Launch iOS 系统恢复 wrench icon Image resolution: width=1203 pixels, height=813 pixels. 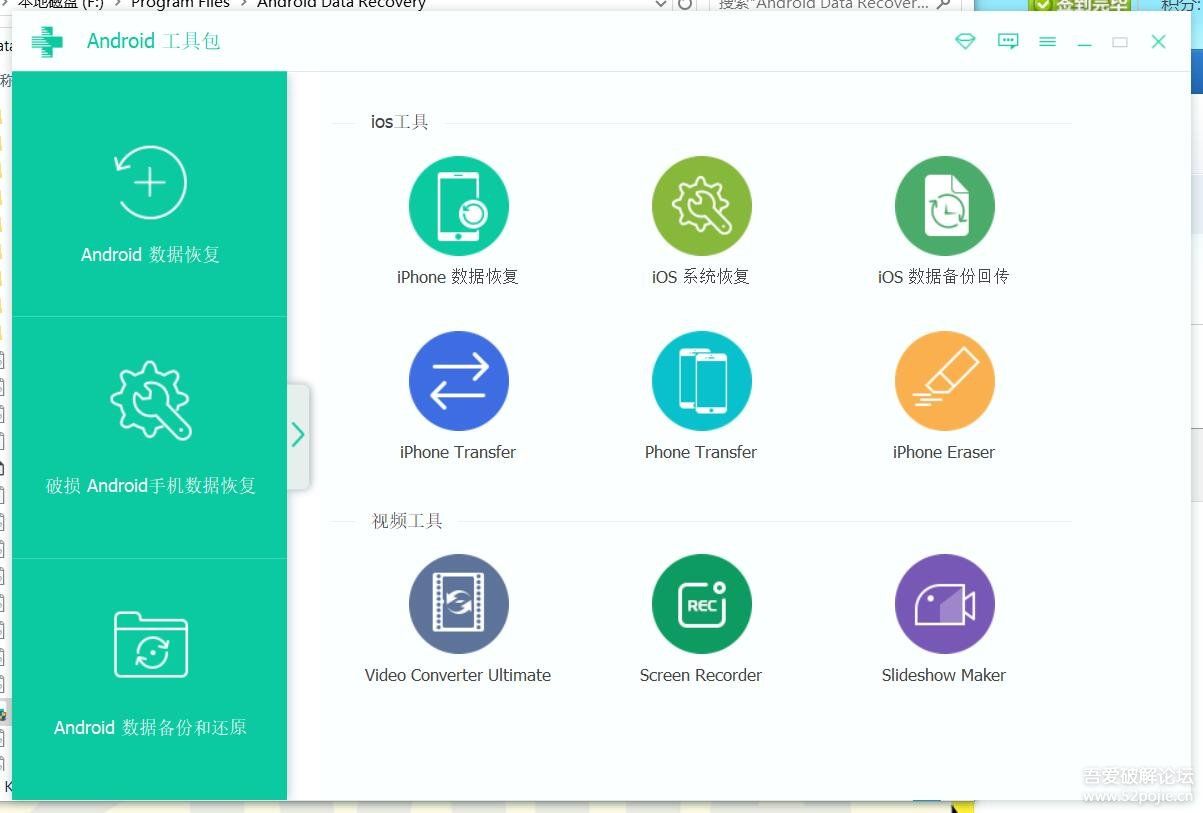(x=701, y=206)
